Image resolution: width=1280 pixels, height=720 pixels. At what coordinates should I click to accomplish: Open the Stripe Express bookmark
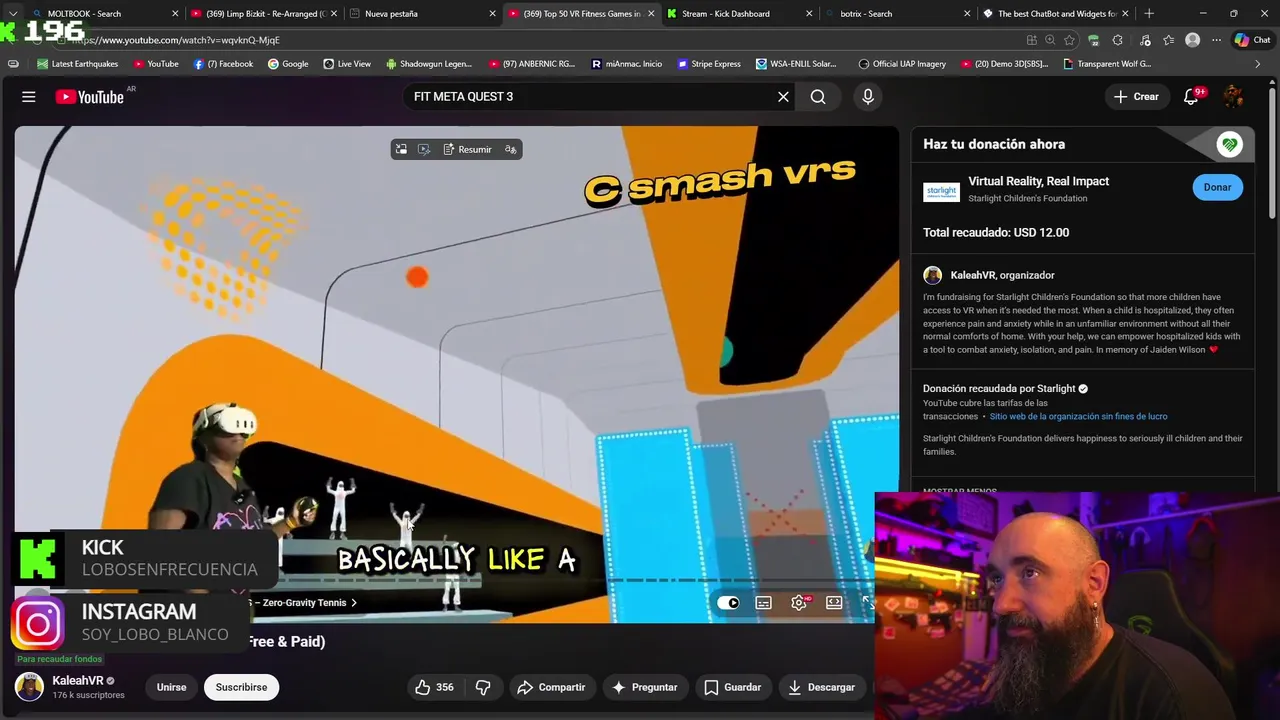coord(709,64)
